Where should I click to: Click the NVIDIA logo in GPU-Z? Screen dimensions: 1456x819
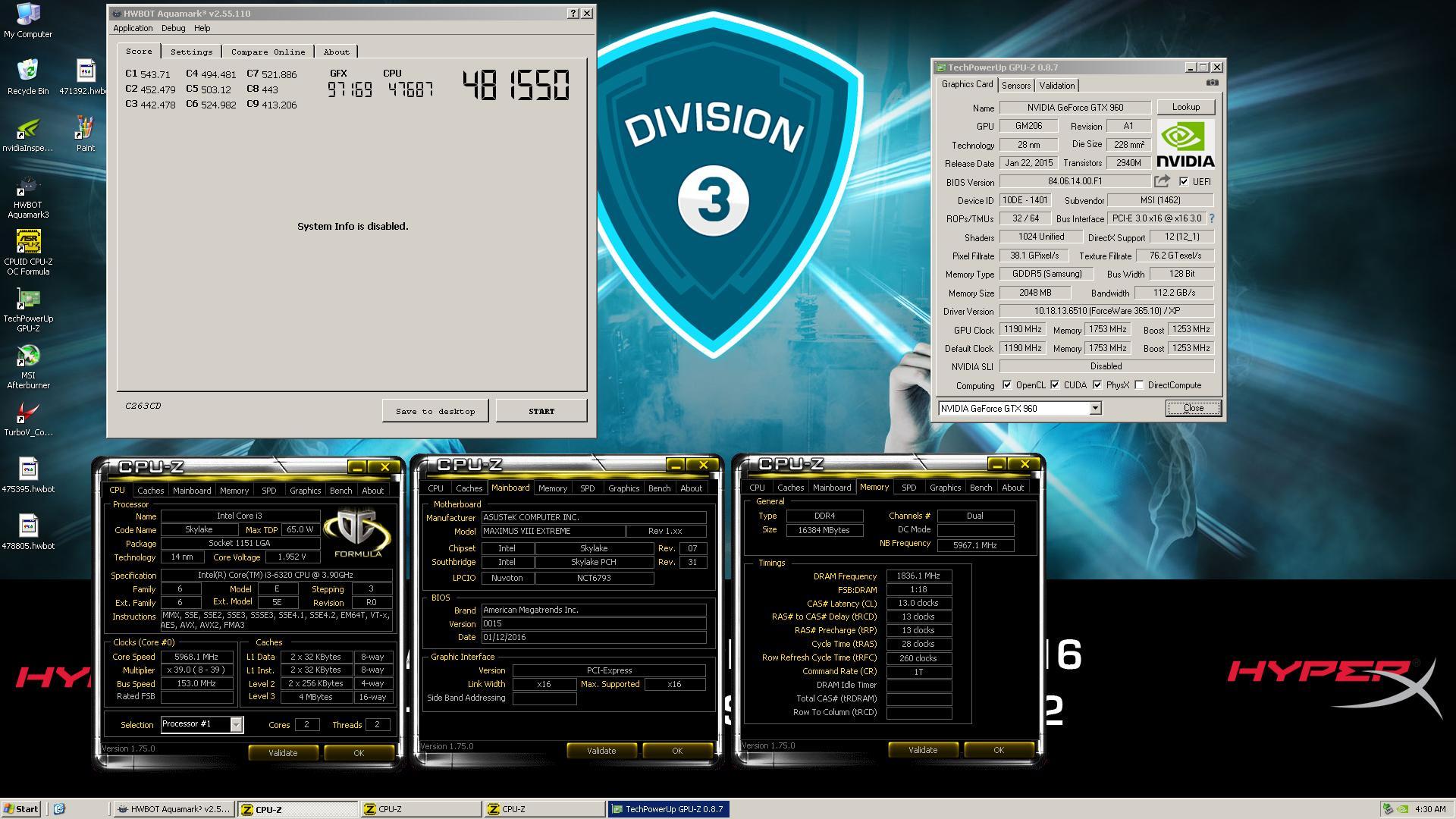click(1185, 144)
